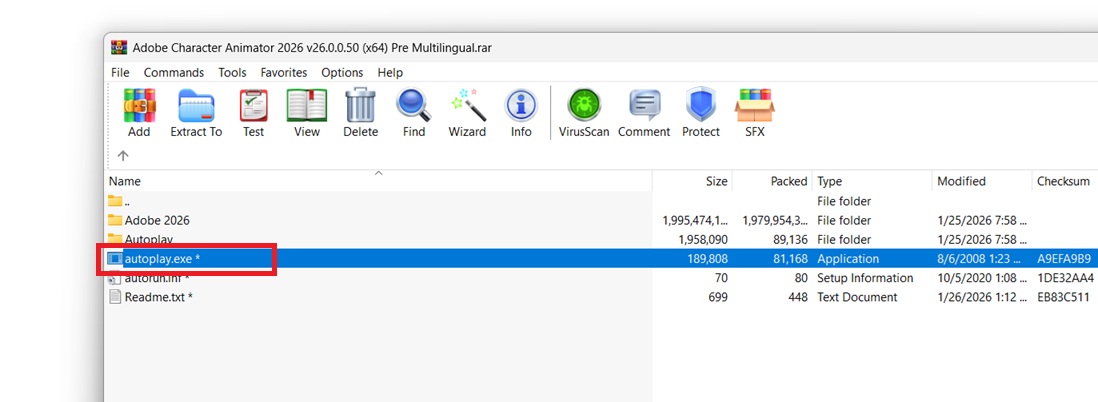The height and width of the screenshot is (402, 1098).
Task: Open the Options menu
Action: coord(342,72)
